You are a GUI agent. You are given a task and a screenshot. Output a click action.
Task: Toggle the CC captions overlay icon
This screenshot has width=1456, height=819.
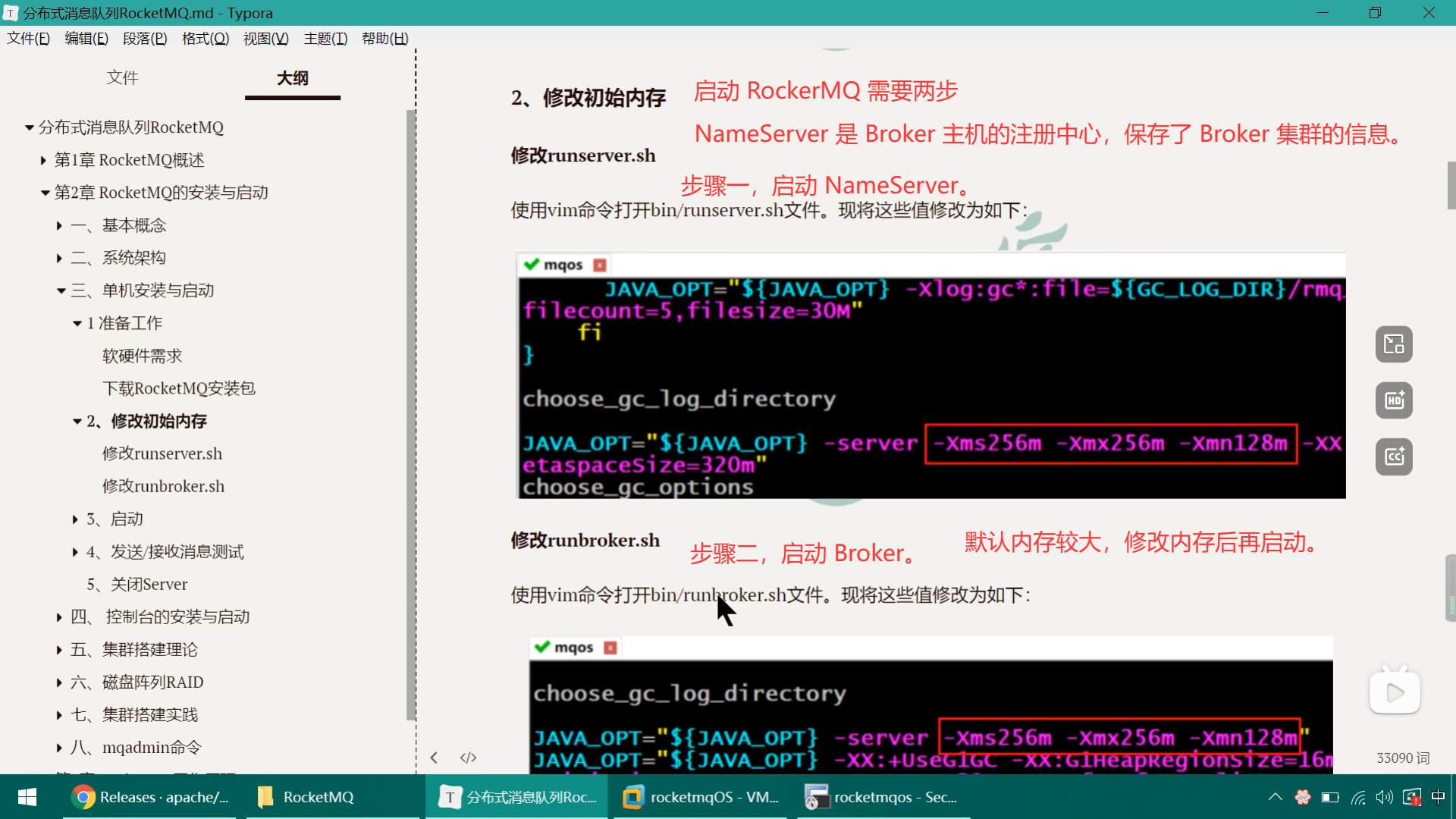pos(1394,457)
